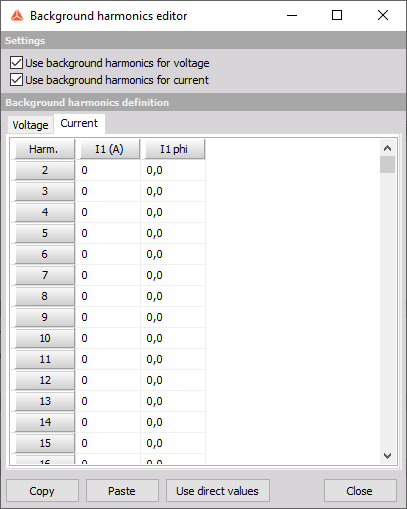Click the Harm. column header

point(45,149)
